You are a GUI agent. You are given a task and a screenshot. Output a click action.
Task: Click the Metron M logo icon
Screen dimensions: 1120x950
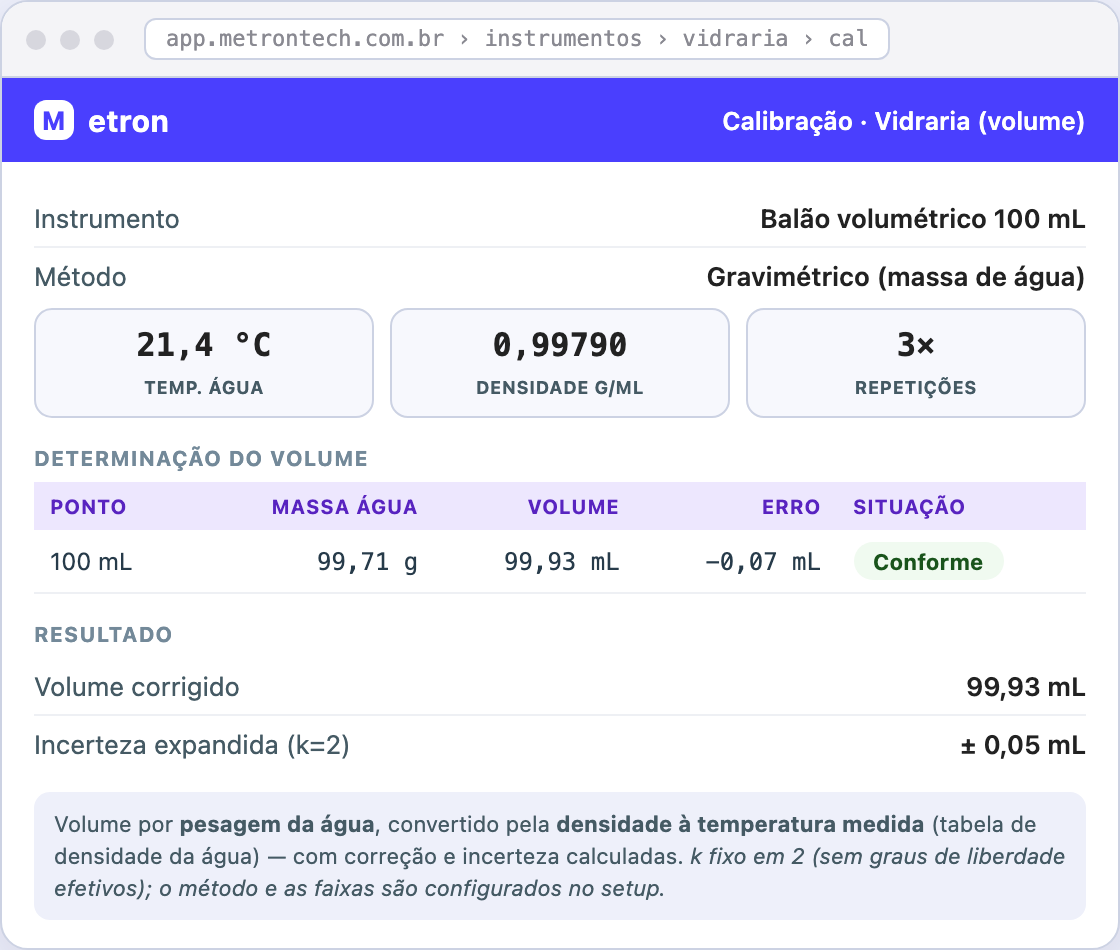(x=54, y=121)
